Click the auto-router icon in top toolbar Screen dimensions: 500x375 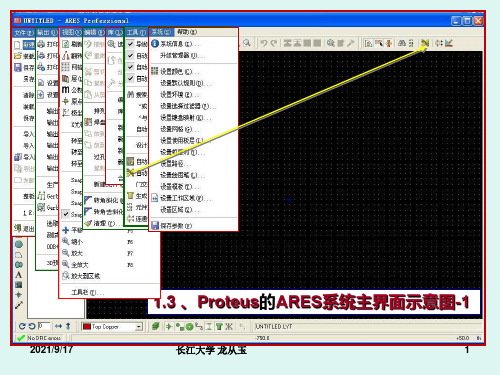(x=425, y=43)
